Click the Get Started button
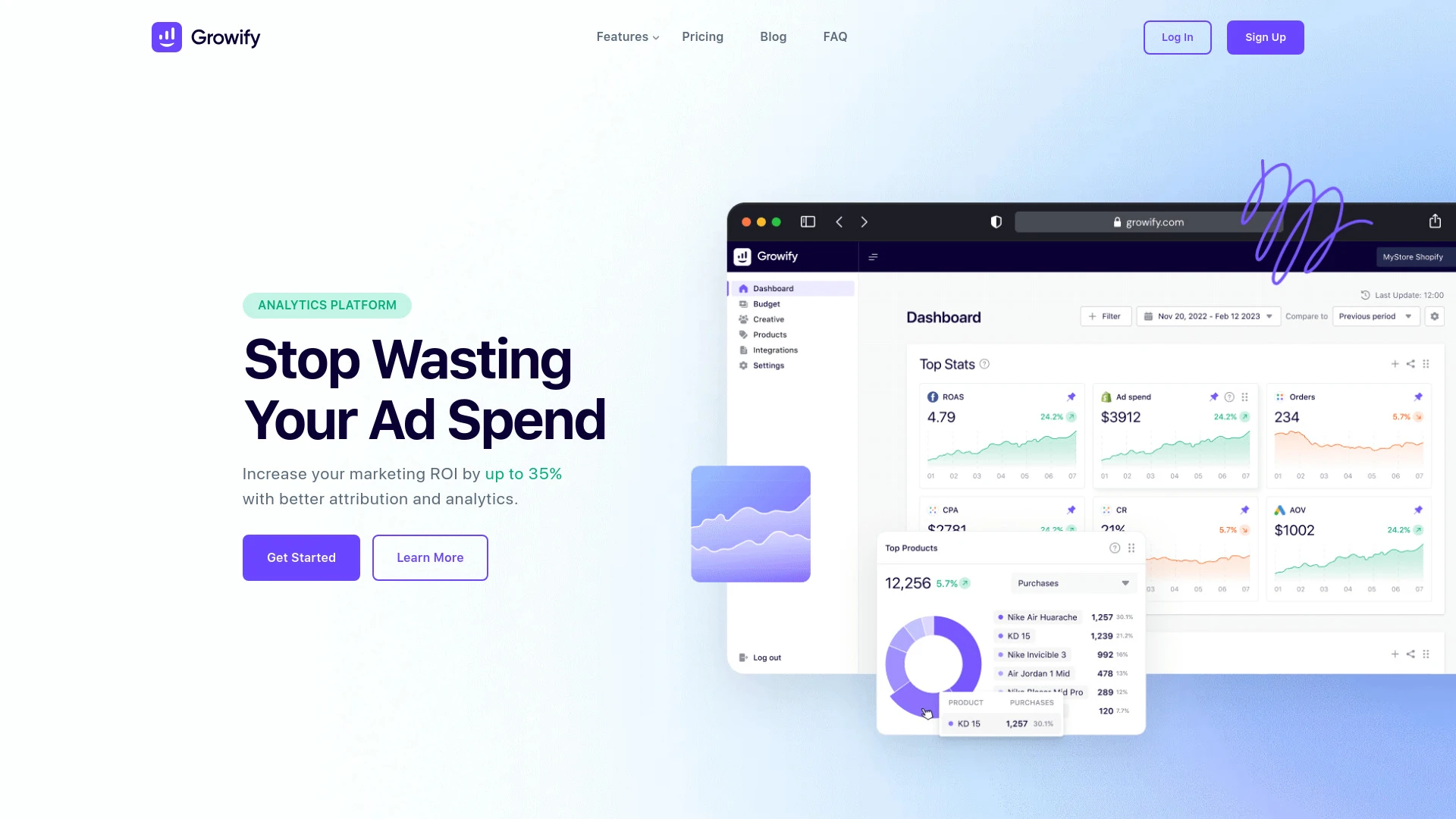1456x819 pixels. point(301,557)
